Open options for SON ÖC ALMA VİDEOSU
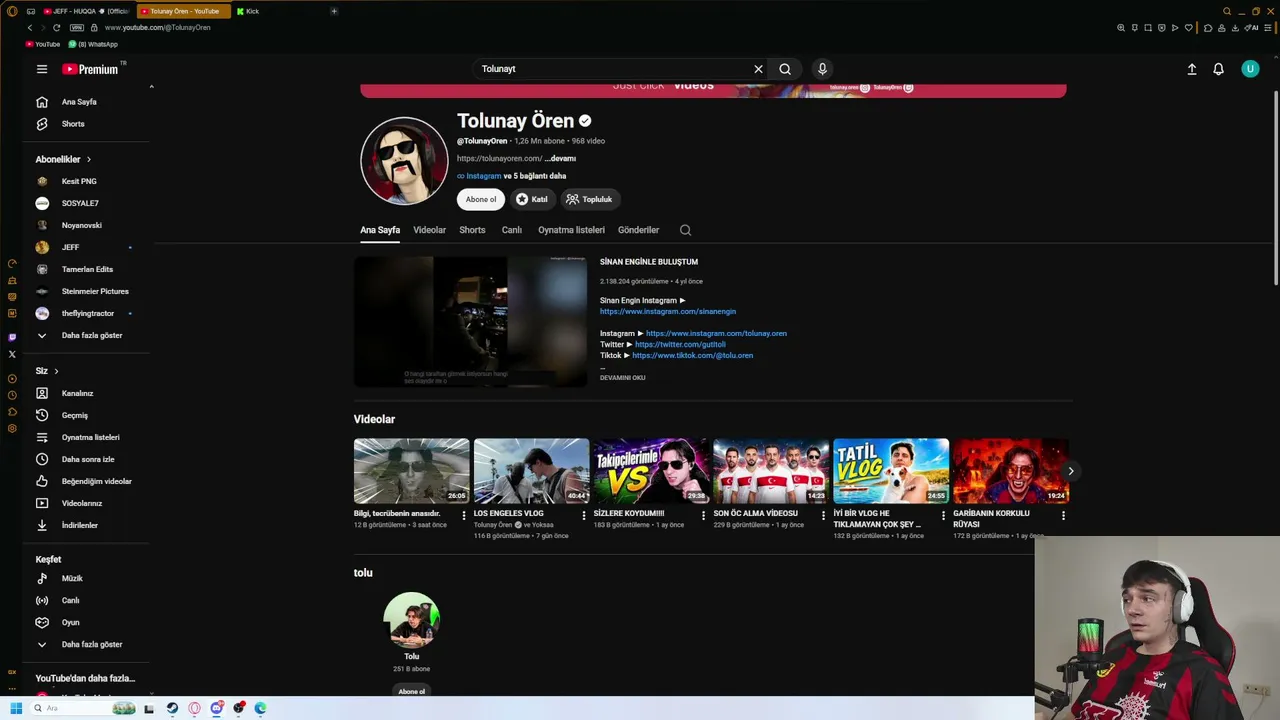Image resolution: width=1280 pixels, height=720 pixels. tap(823, 516)
